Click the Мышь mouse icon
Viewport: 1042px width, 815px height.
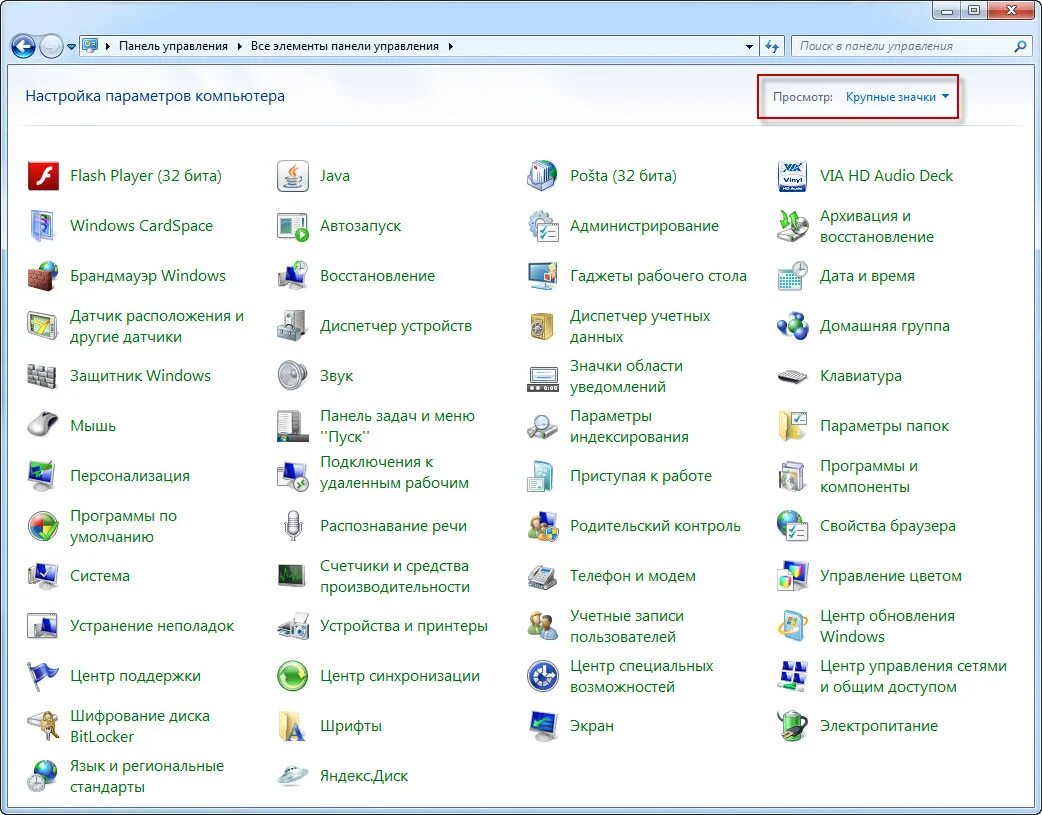click(44, 425)
